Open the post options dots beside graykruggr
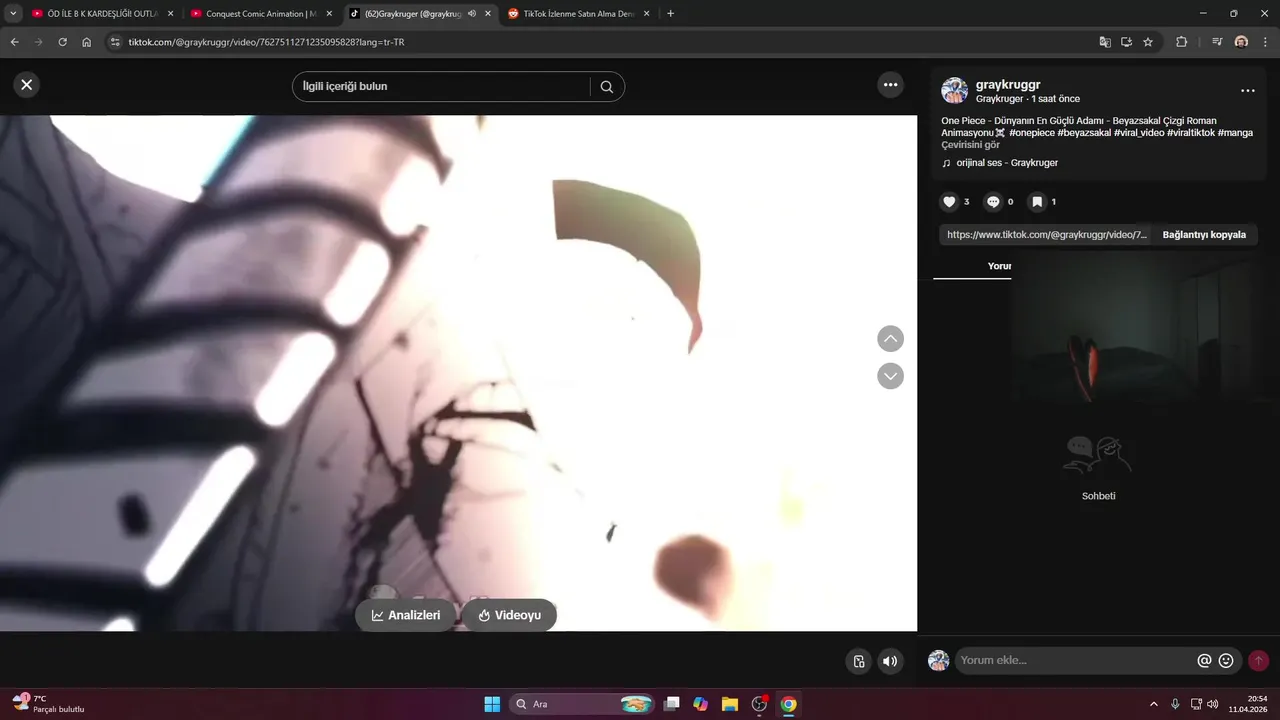The image size is (1280, 720). coord(1247,91)
